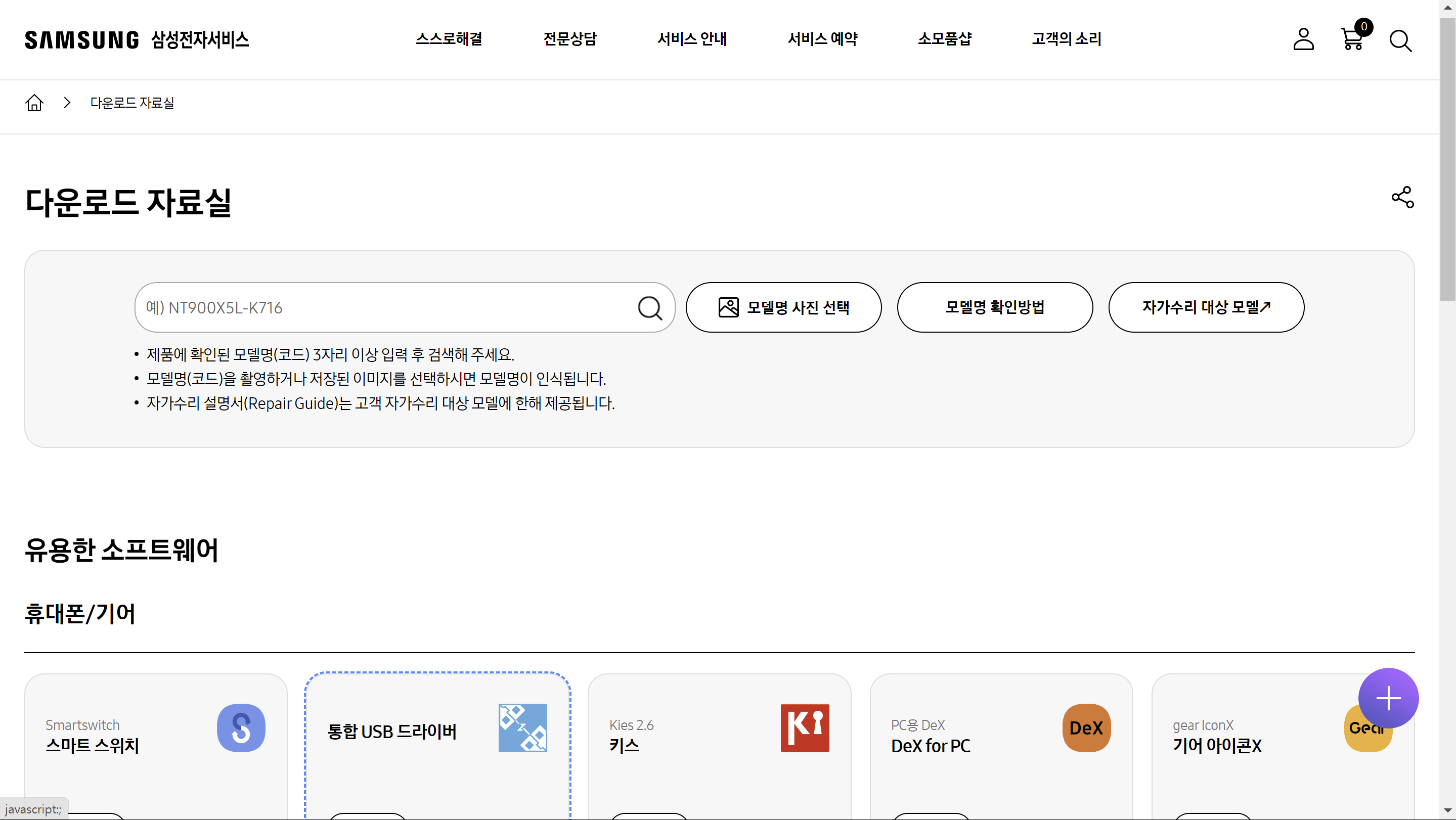Click the Smart Switch app icon
The image size is (1456, 820).
pyautogui.click(x=241, y=728)
